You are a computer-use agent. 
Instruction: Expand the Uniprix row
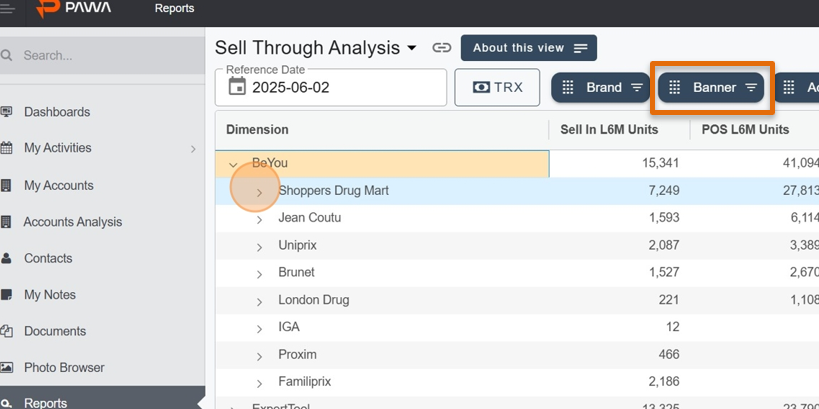pyautogui.click(x=260, y=247)
